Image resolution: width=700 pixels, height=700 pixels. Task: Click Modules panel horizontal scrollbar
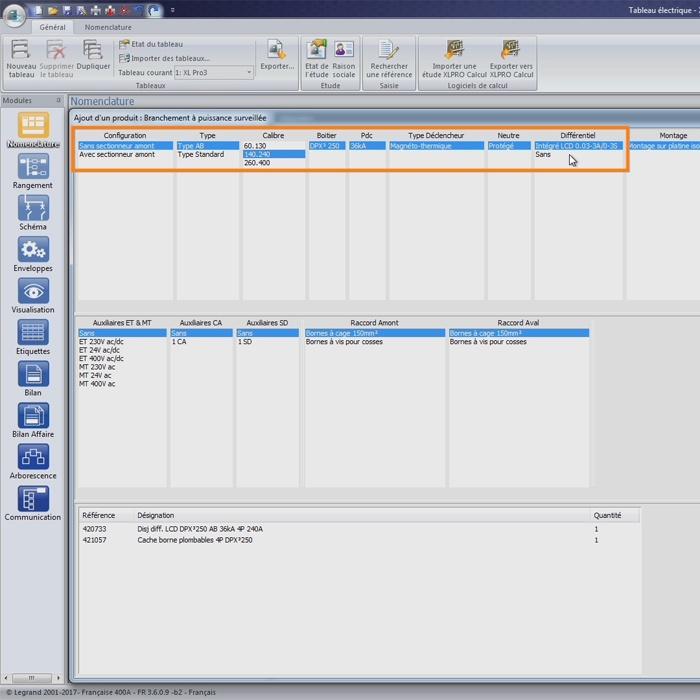(32, 678)
